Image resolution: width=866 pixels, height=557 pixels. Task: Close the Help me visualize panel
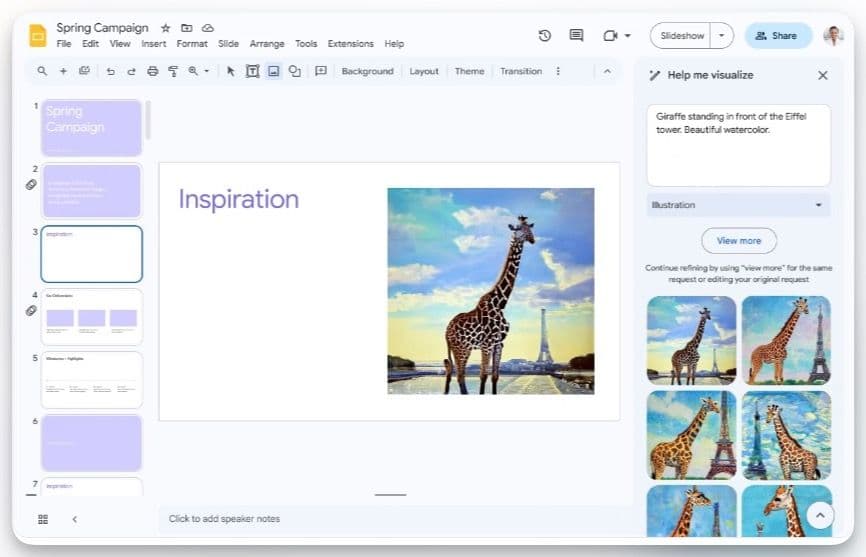[x=822, y=75]
